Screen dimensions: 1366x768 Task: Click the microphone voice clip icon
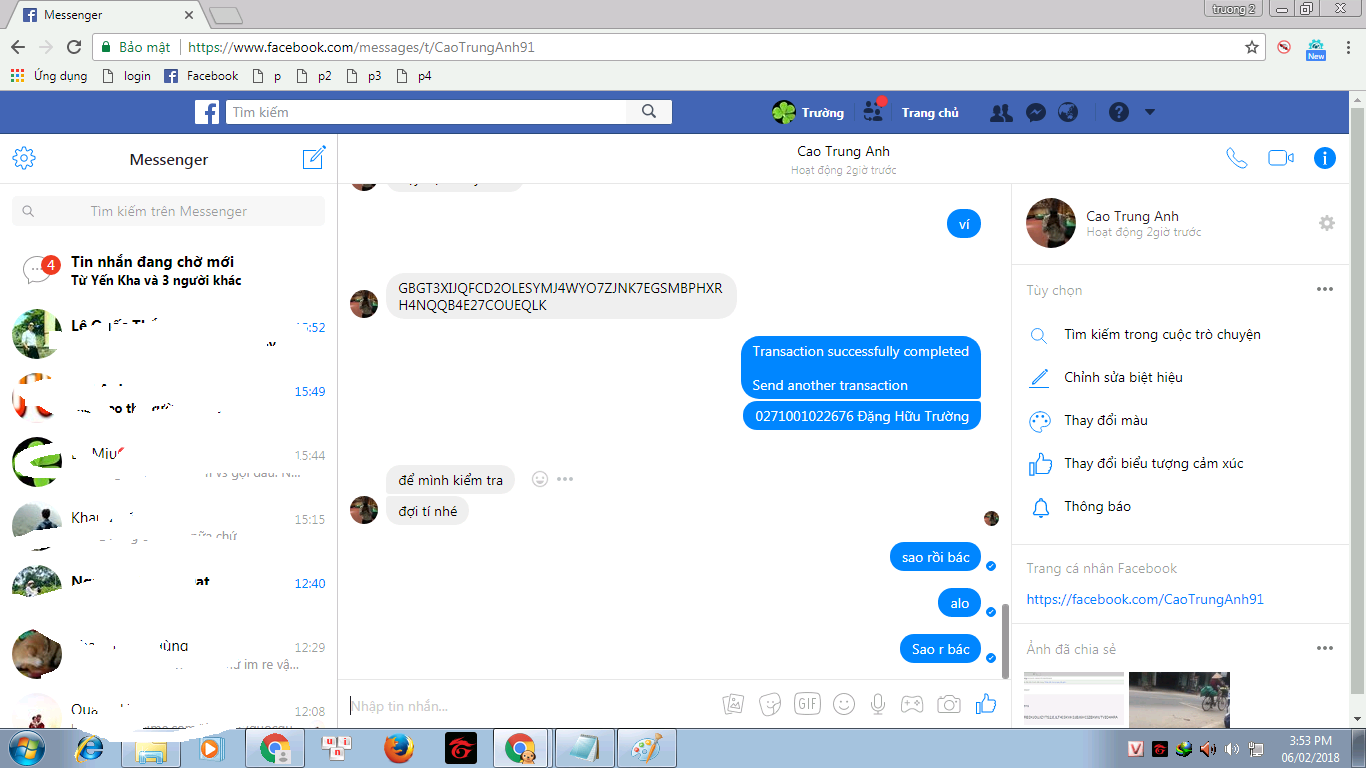pos(878,704)
